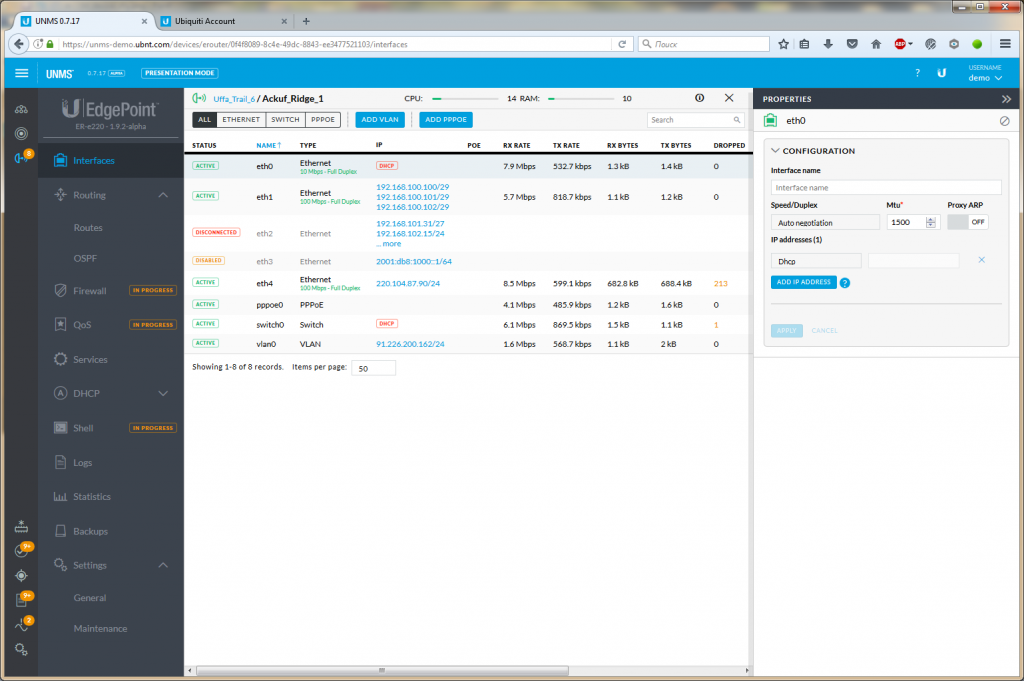The image size is (1024, 681).
Task: Remove the Dhcp IP address entry
Action: point(981,260)
